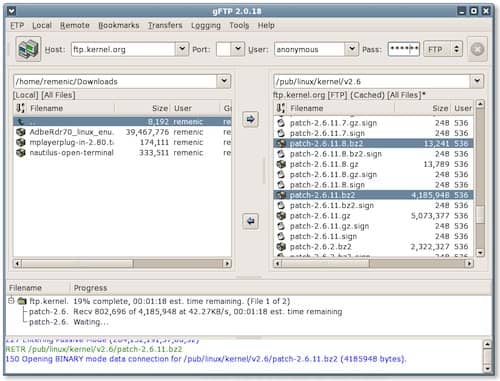Open the Port dropdown list

[x=238, y=49]
